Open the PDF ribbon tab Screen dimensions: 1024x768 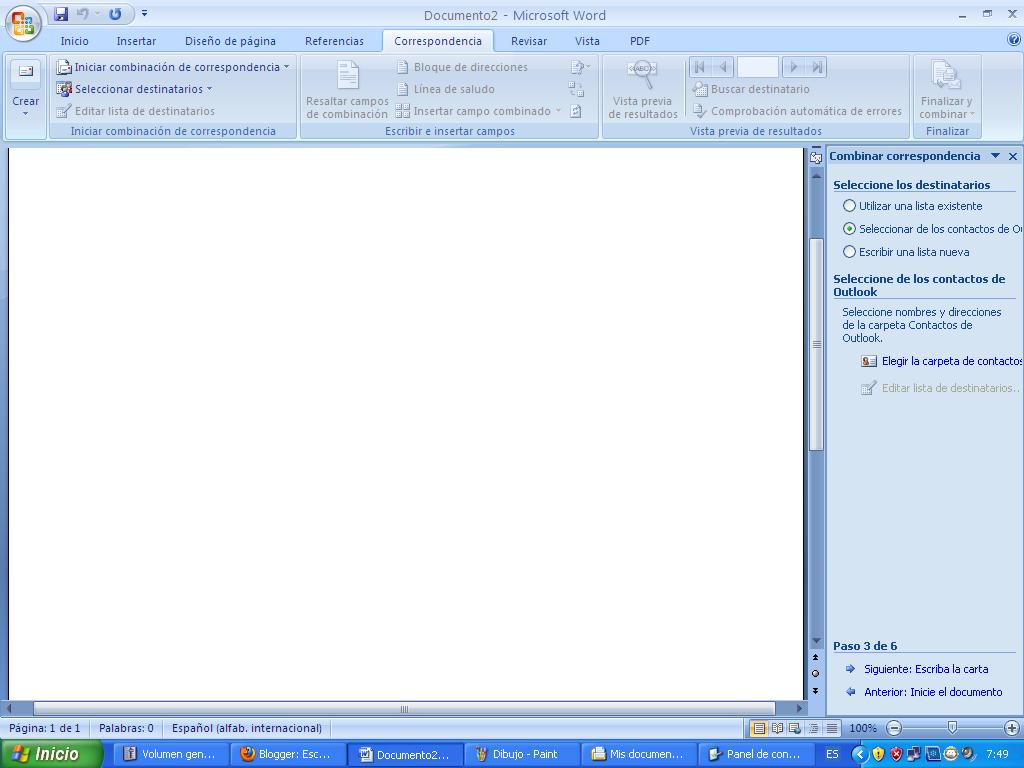[x=639, y=41]
